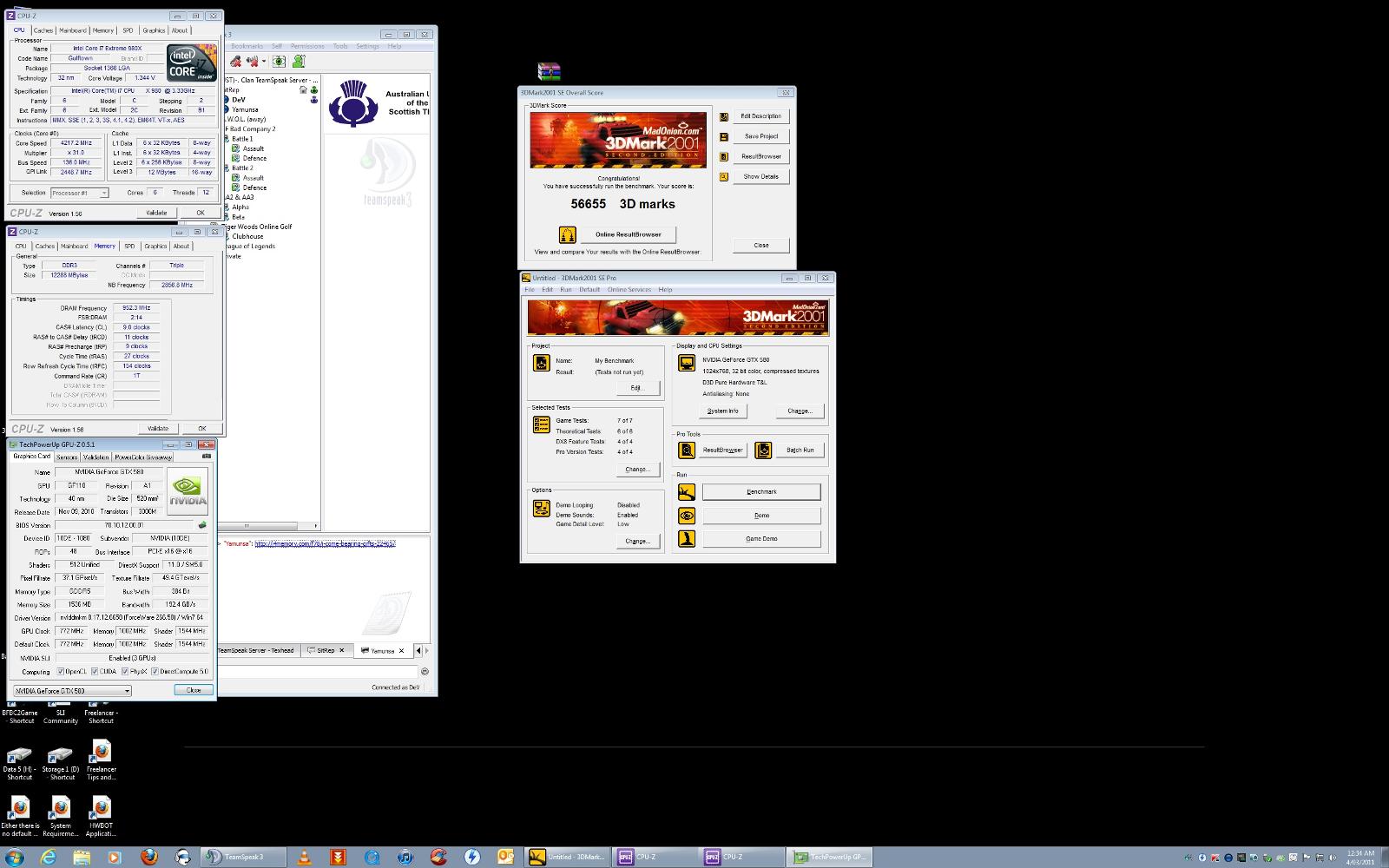Select the Alpha channel in TeamSpeak

point(240,207)
